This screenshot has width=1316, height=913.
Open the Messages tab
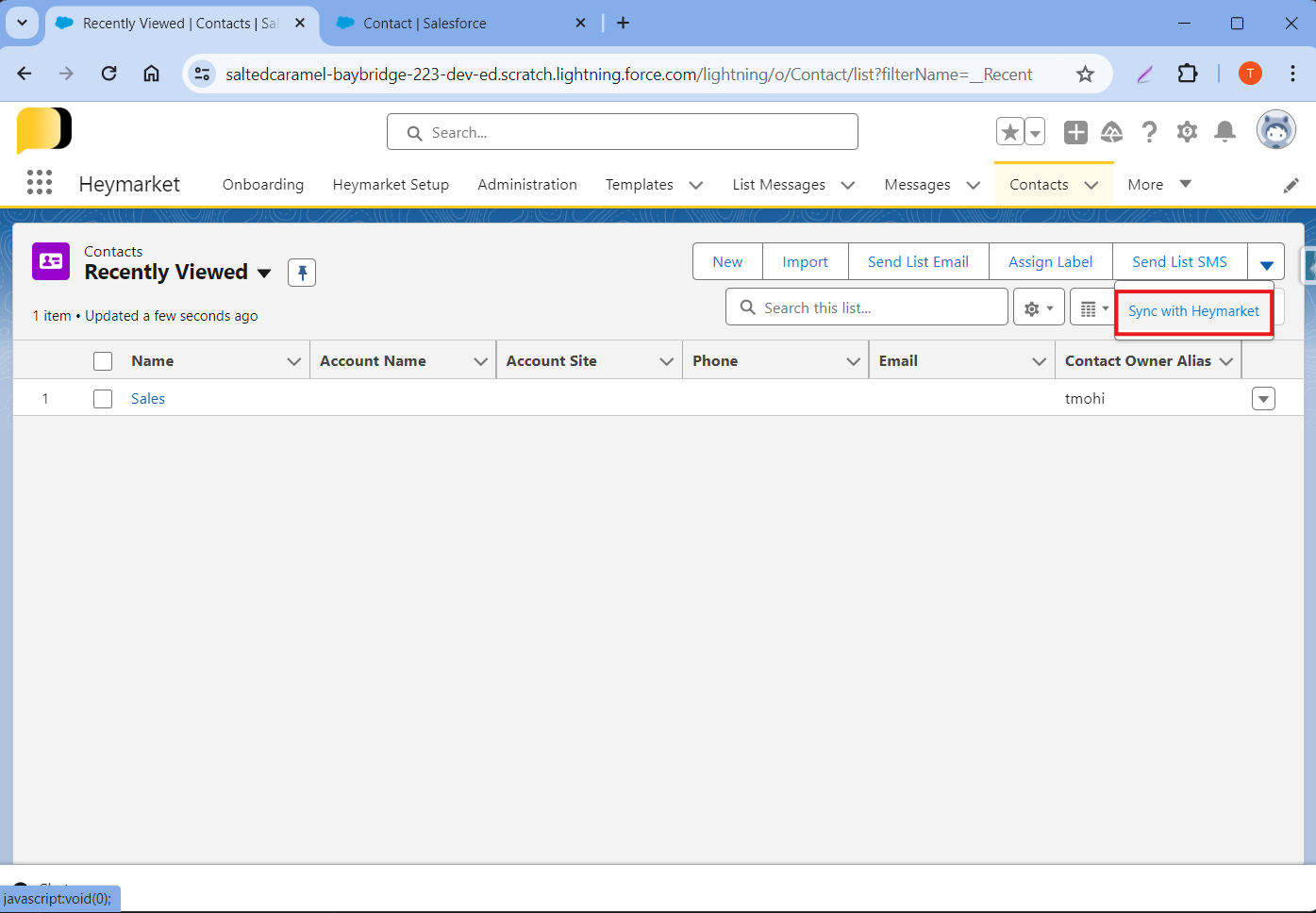(x=917, y=185)
